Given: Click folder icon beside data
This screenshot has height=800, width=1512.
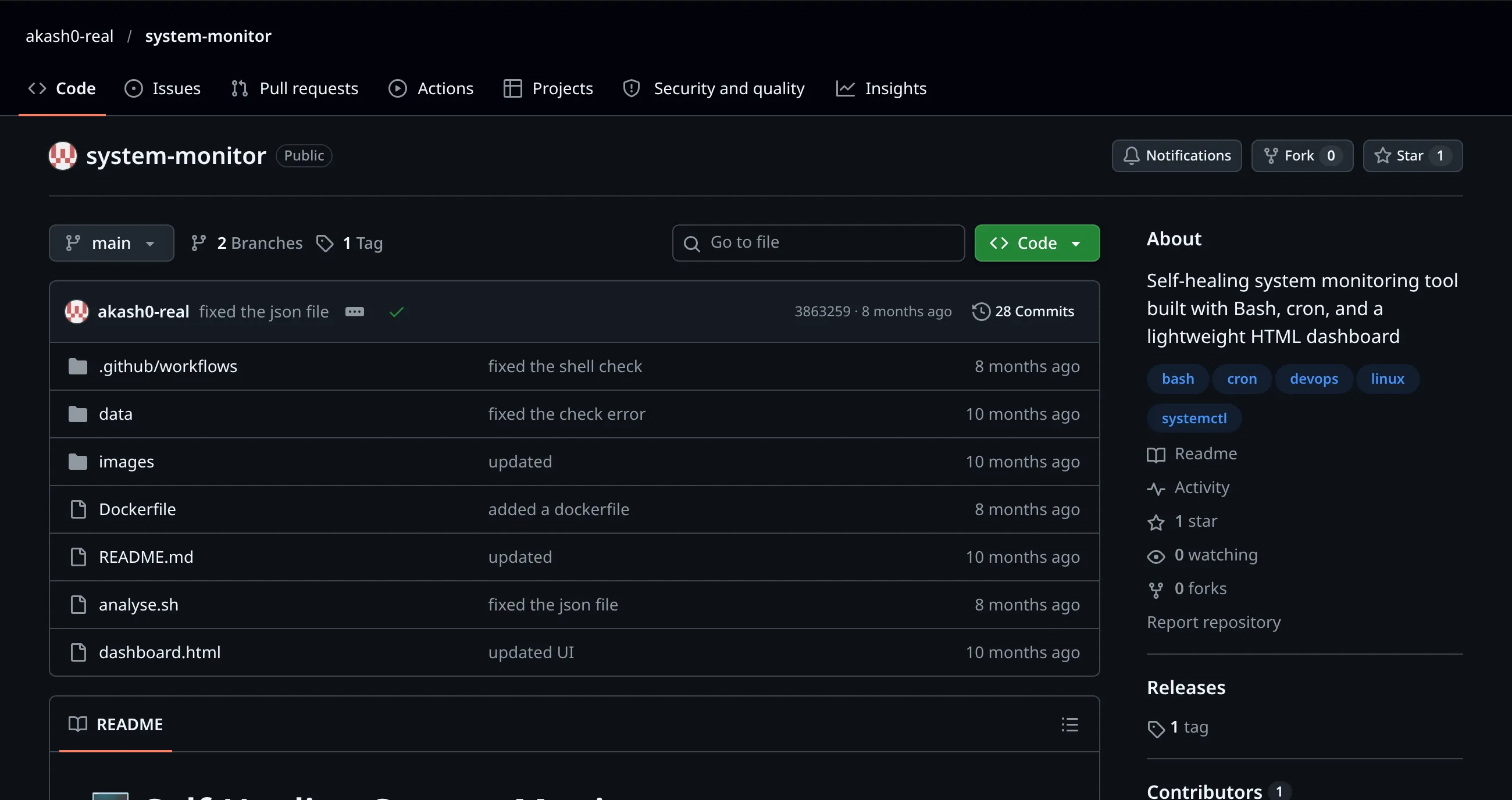Looking at the screenshot, I should 77,414.
